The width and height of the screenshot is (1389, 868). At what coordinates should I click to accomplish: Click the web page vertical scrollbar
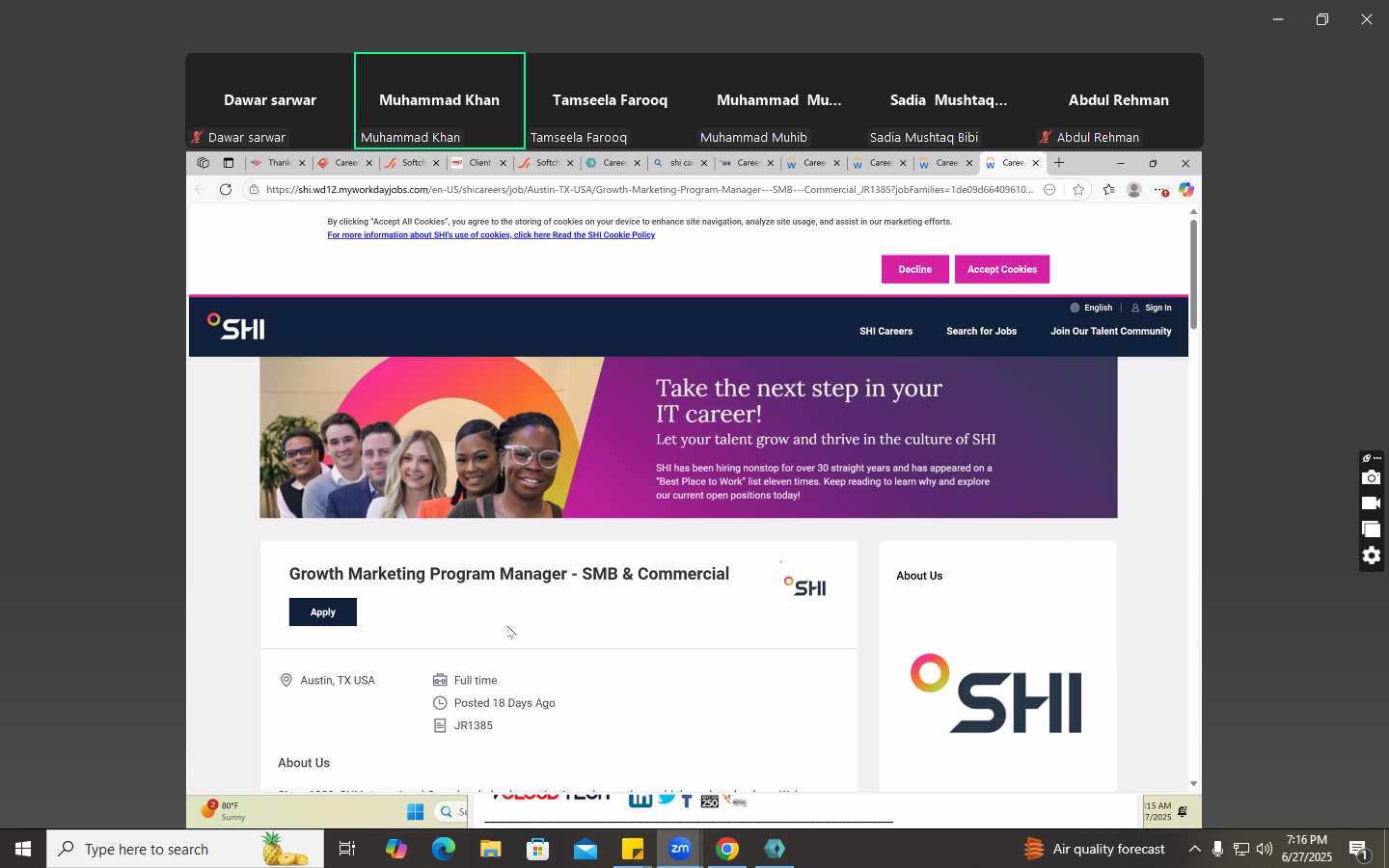tap(1194, 275)
